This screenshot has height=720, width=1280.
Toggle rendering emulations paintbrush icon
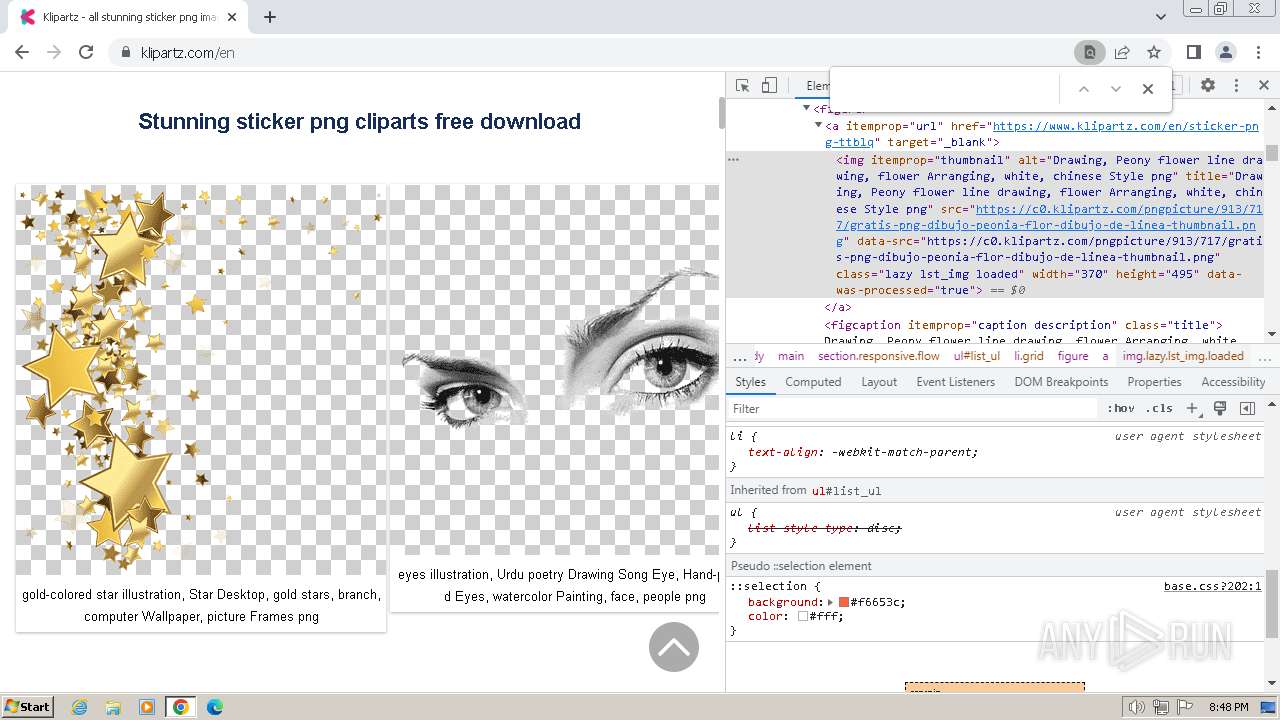pos(1220,408)
